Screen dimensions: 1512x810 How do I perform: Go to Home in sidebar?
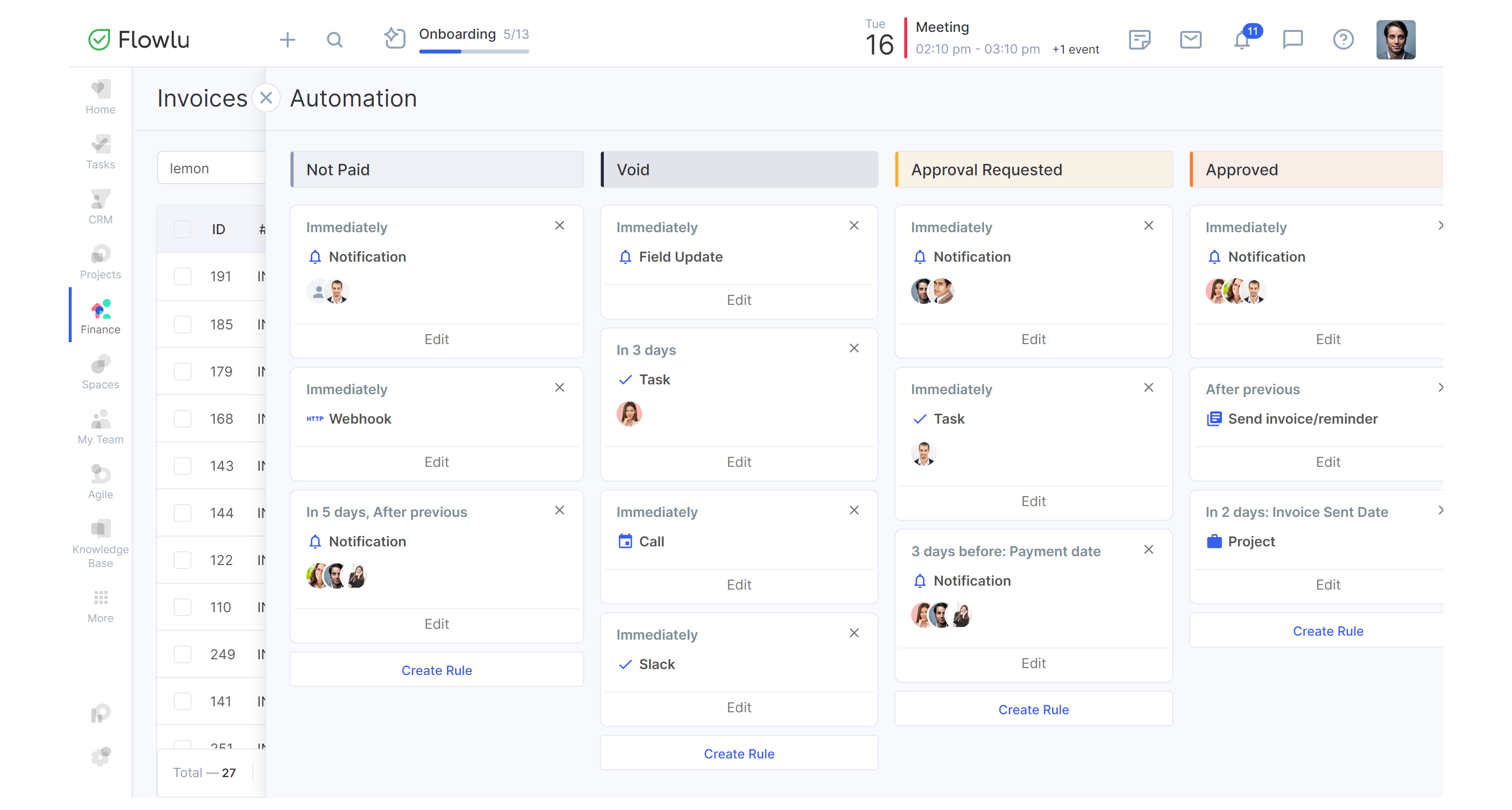[100, 97]
